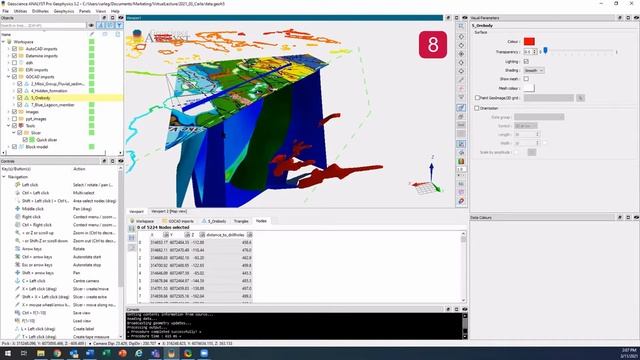The height and width of the screenshot is (360, 640).
Task: Enable Orientation checkbox
Action: [476, 108]
